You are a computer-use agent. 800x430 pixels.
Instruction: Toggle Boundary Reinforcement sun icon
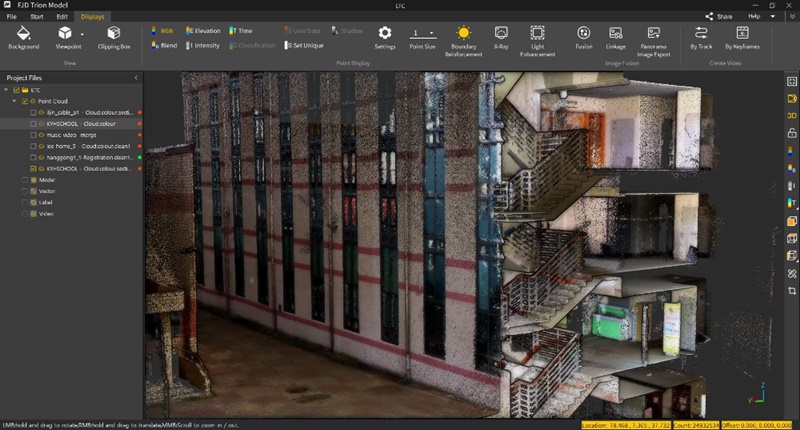463,33
